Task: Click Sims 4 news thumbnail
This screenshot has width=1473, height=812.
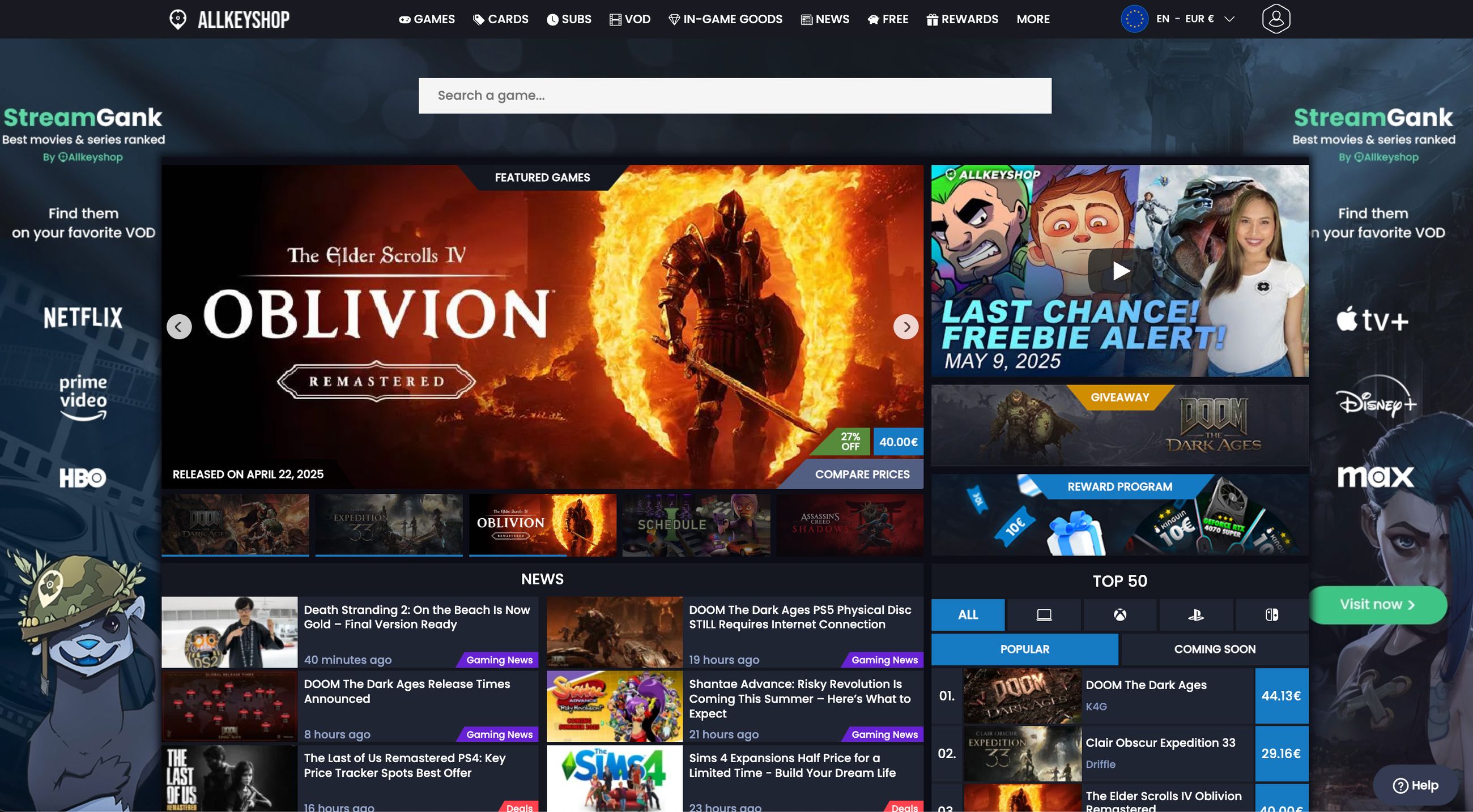Action: pyautogui.click(x=614, y=778)
